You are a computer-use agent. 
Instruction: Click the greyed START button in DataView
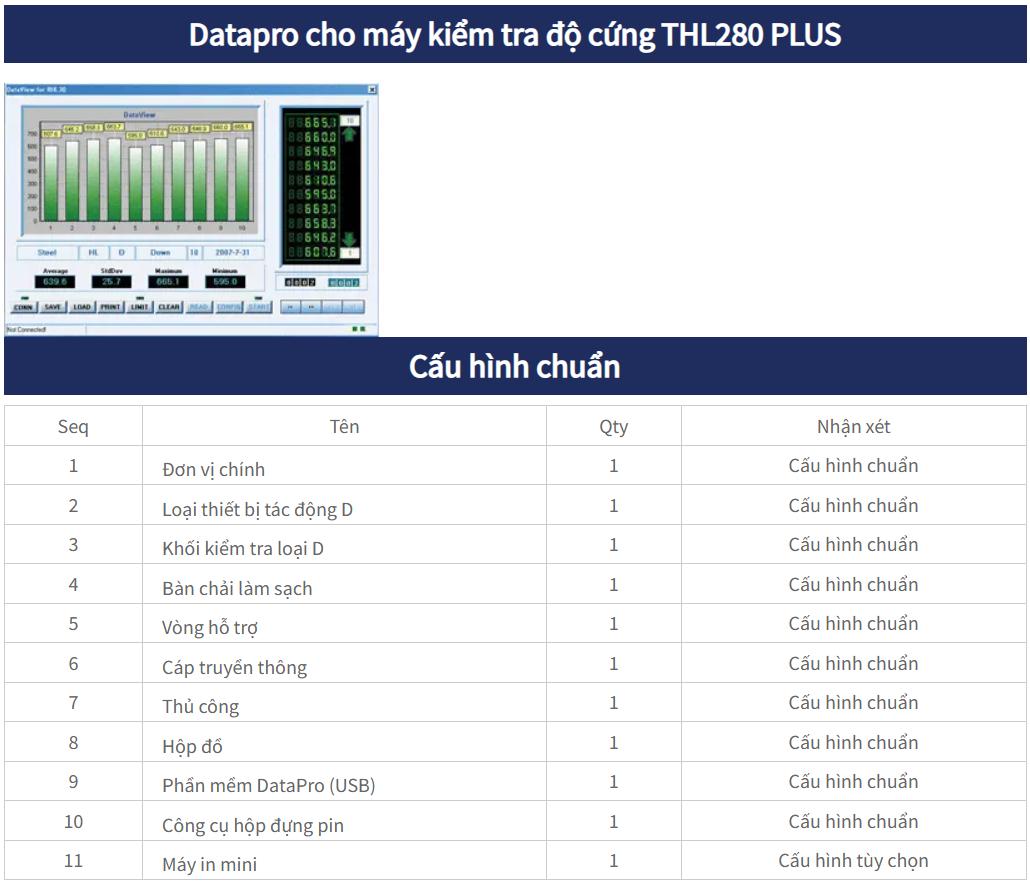(259, 307)
